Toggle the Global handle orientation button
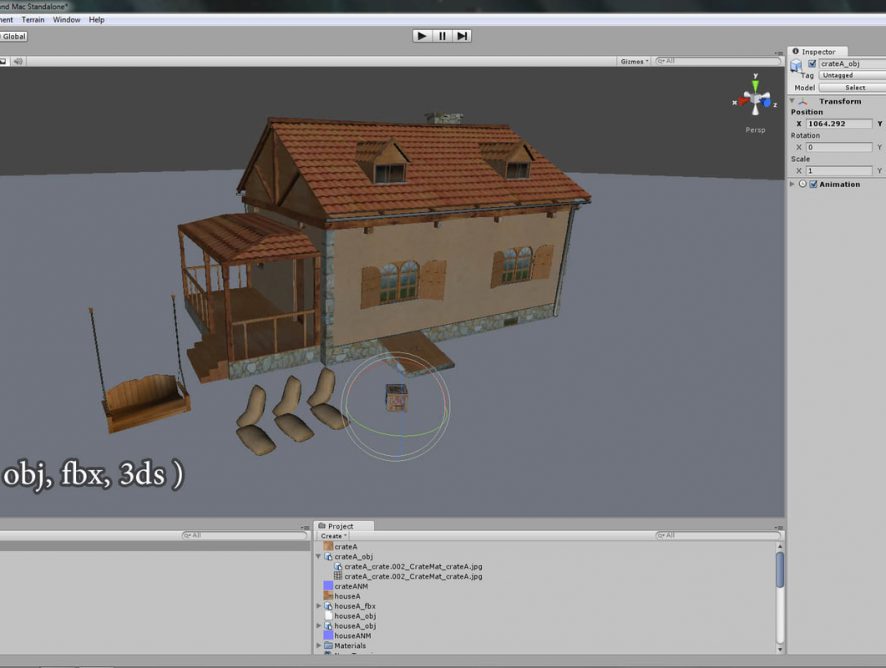 coord(13,36)
